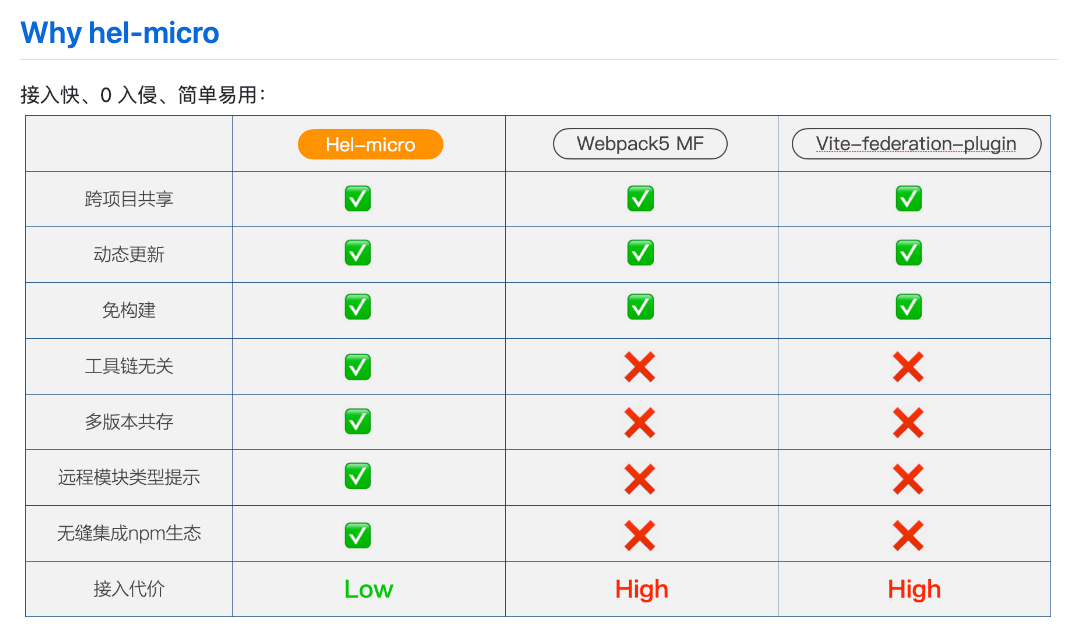Click Webpack5 MF red cross for 无缝集成npm生态
The image size is (1065, 629).
[x=640, y=536]
